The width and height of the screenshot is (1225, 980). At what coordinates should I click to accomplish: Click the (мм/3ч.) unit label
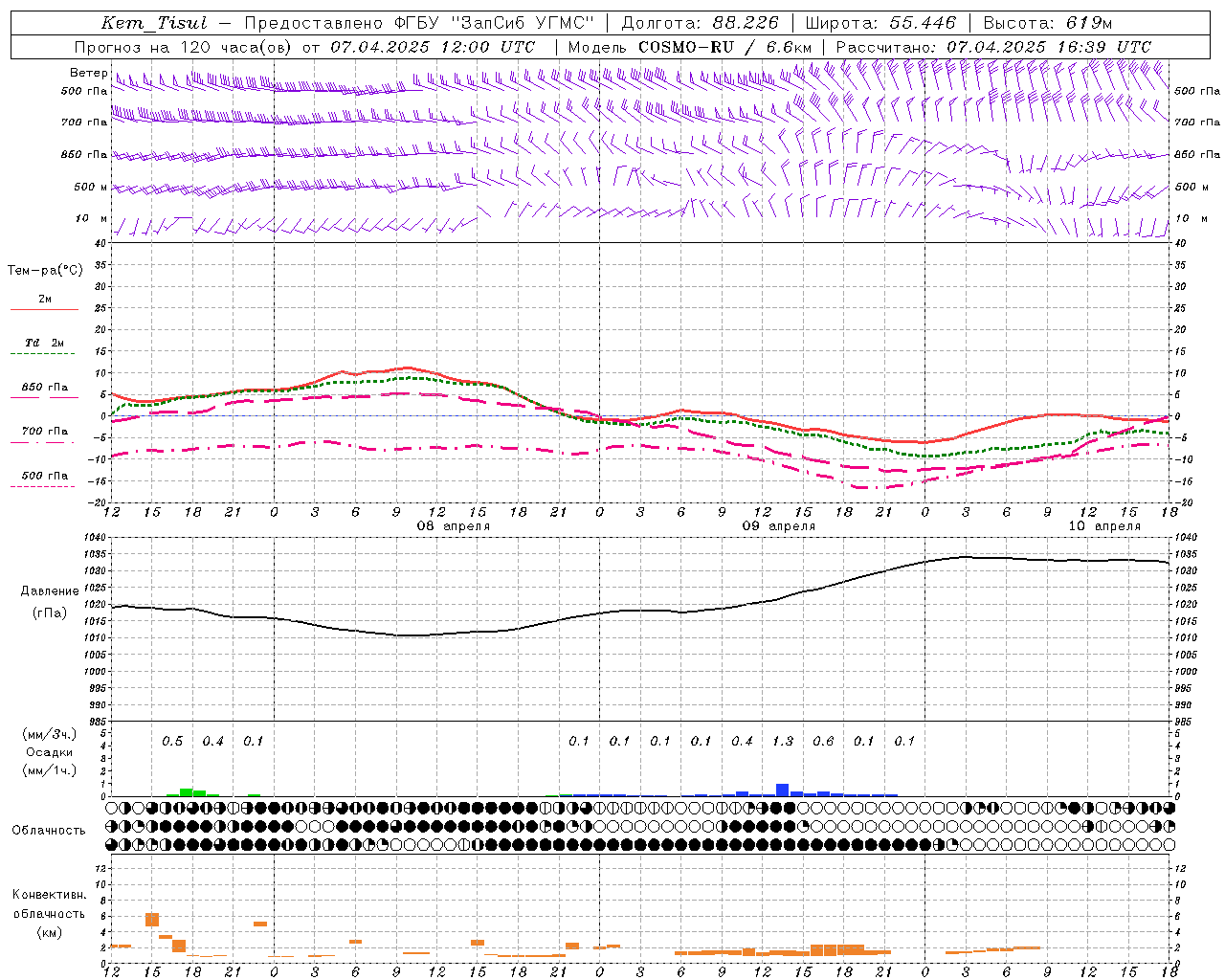[49, 734]
